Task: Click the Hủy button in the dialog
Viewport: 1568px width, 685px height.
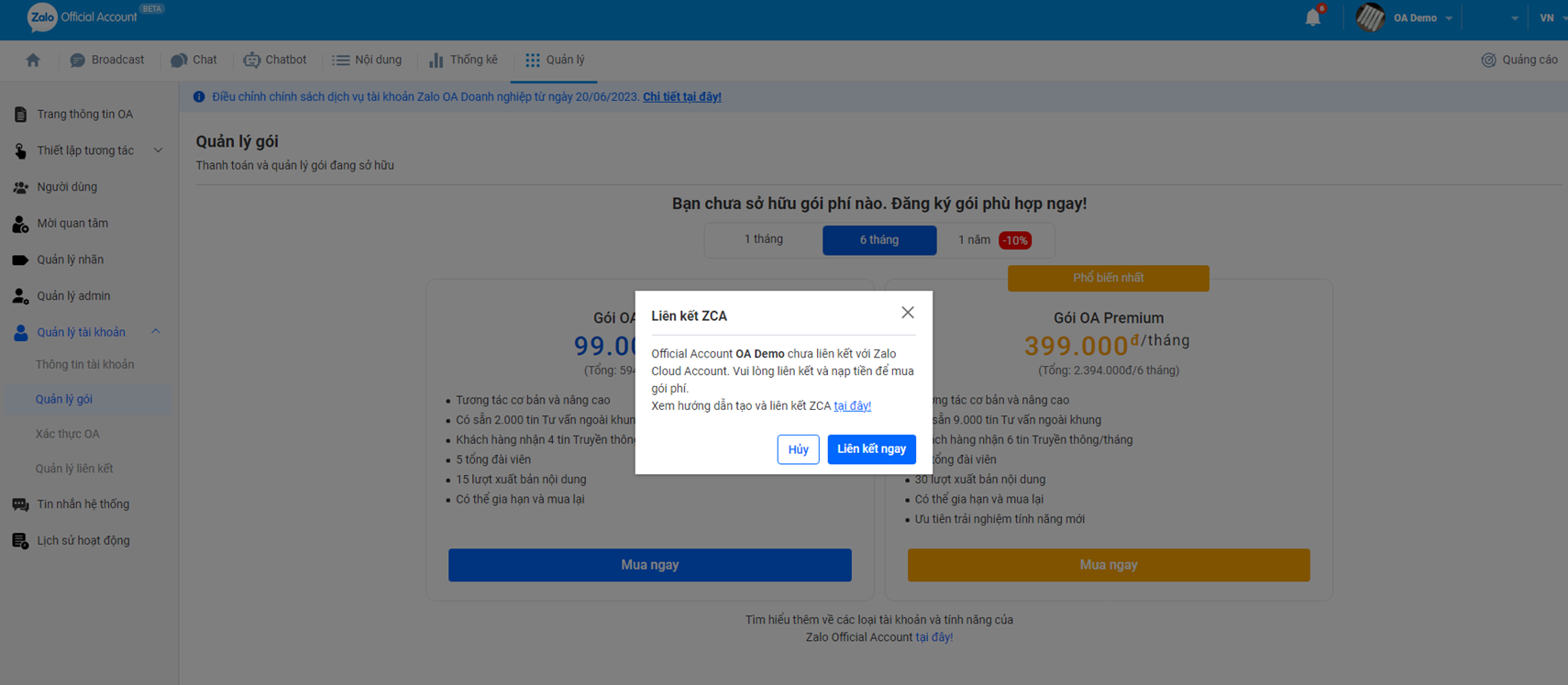Action: (799, 449)
